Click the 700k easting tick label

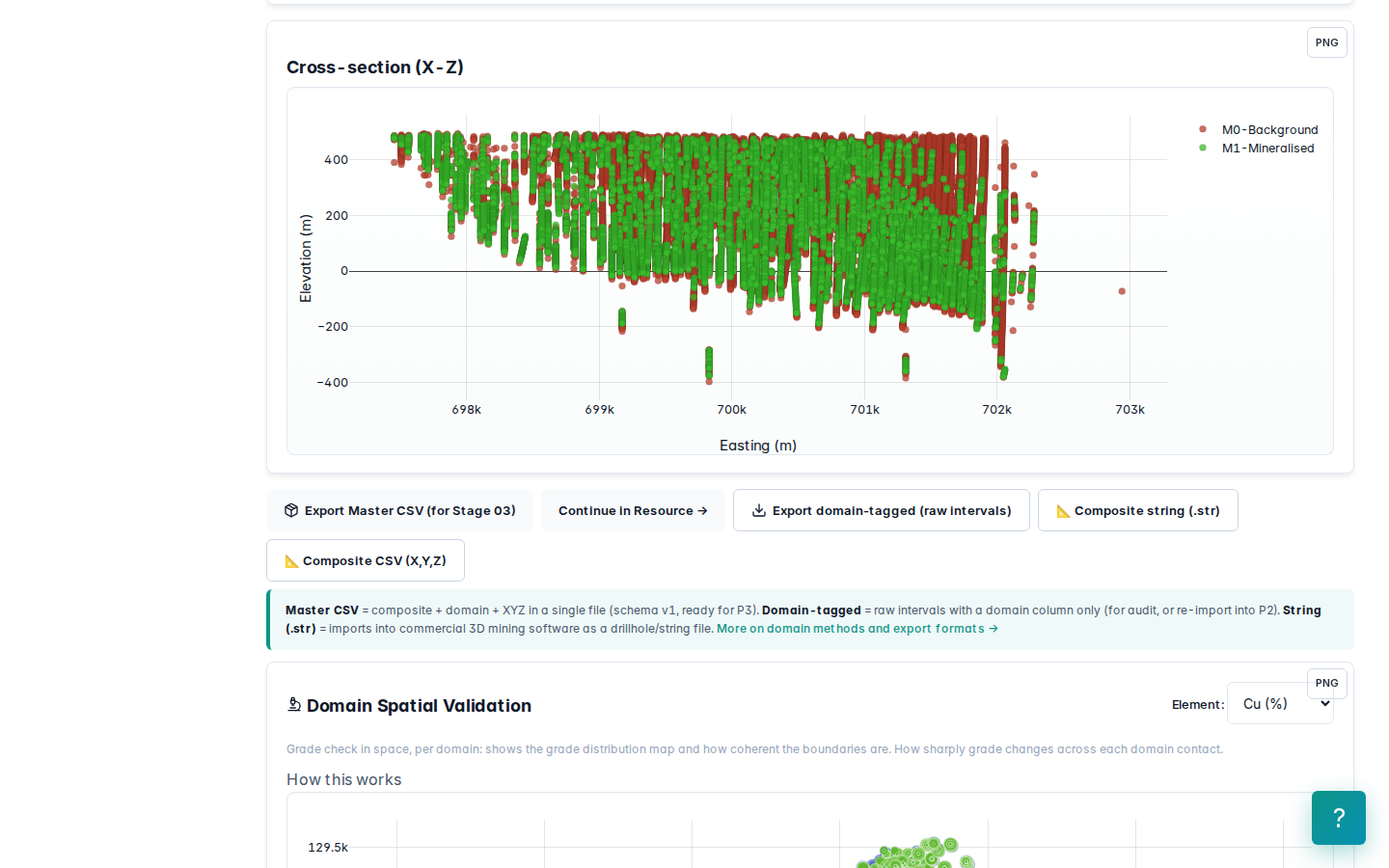pyautogui.click(x=732, y=410)
